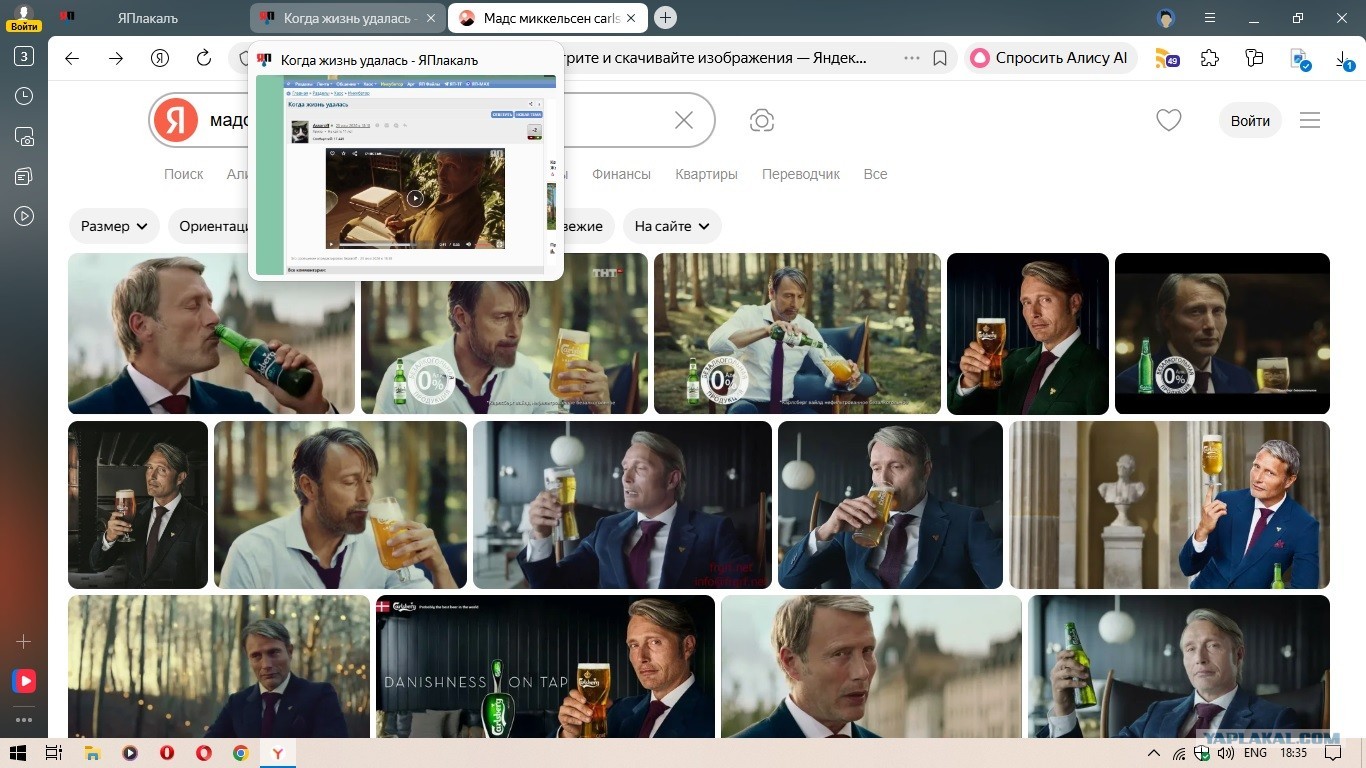Screen dimensions: 1366x768
Task: Switch to the 'Мадс миккельсен carls' tab
Action: [x=546, y=18]
